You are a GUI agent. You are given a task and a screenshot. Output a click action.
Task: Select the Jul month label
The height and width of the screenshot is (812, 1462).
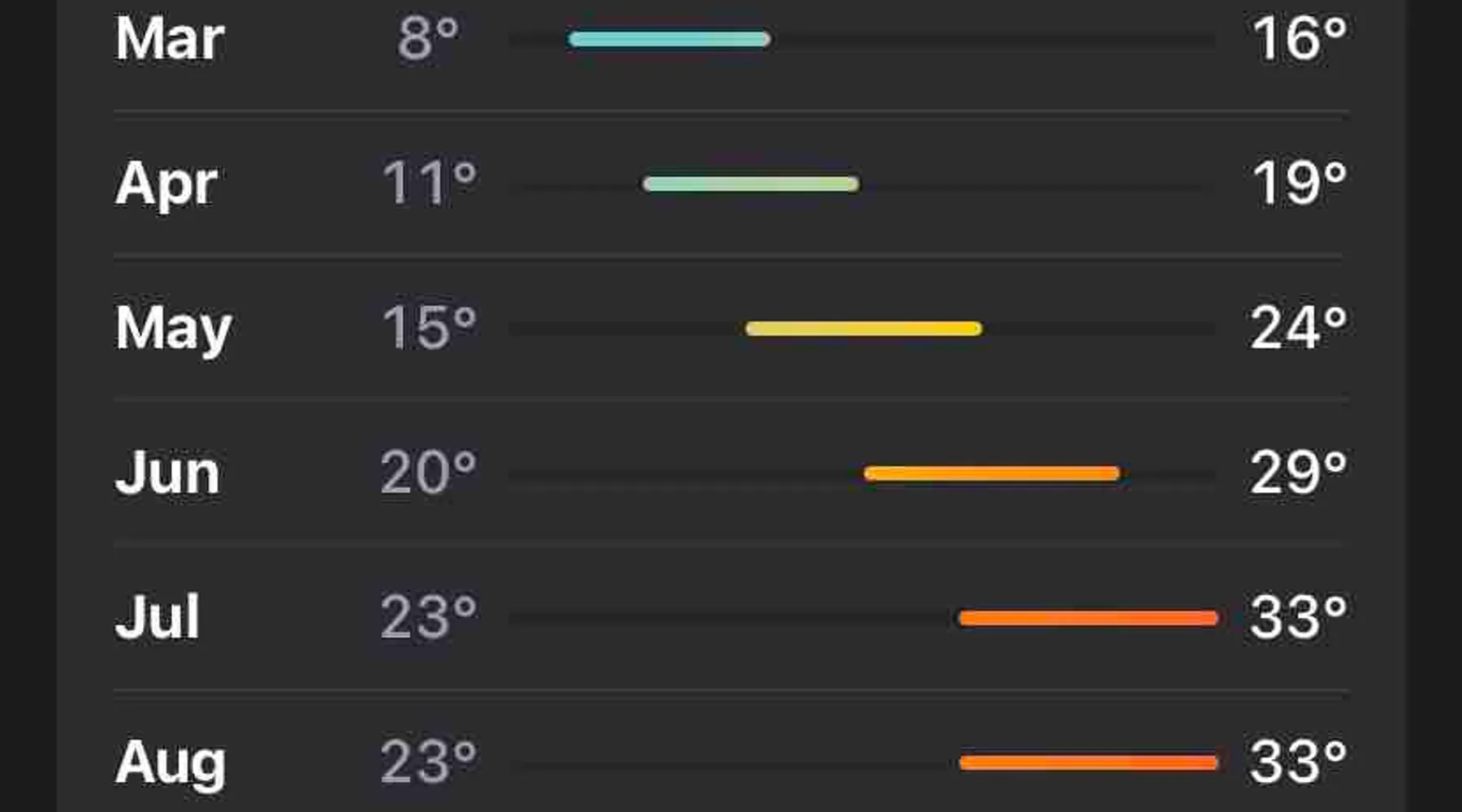tap(158, 617)
